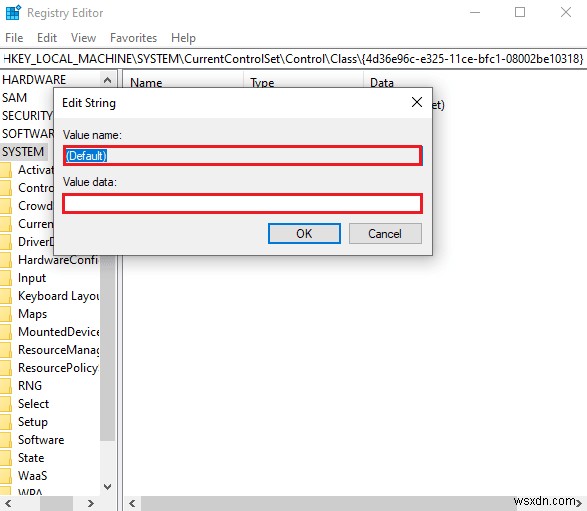Close the Edit String dialog

[x=417, y=102]
